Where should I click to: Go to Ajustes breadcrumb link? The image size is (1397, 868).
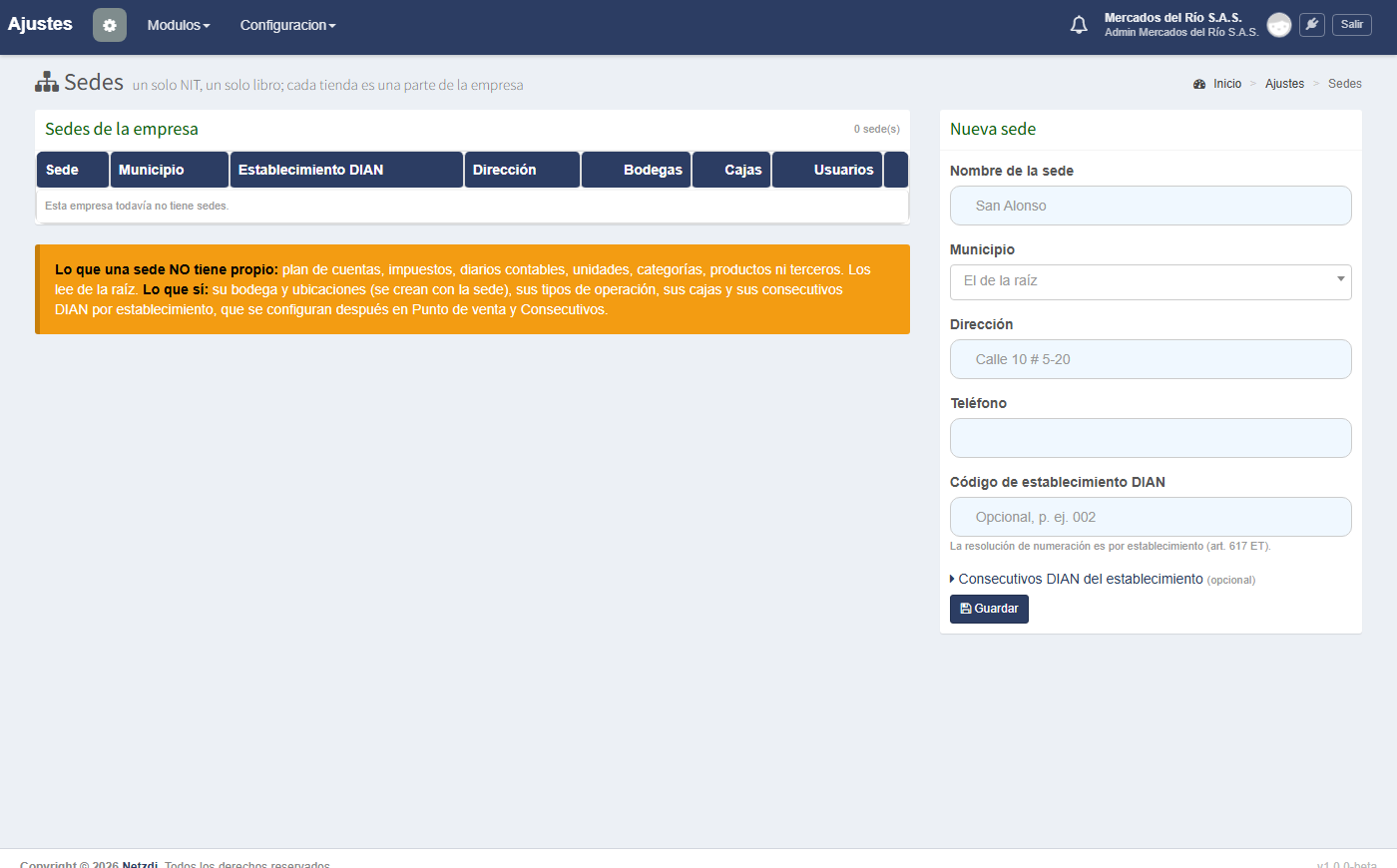tap(1284, 84)
